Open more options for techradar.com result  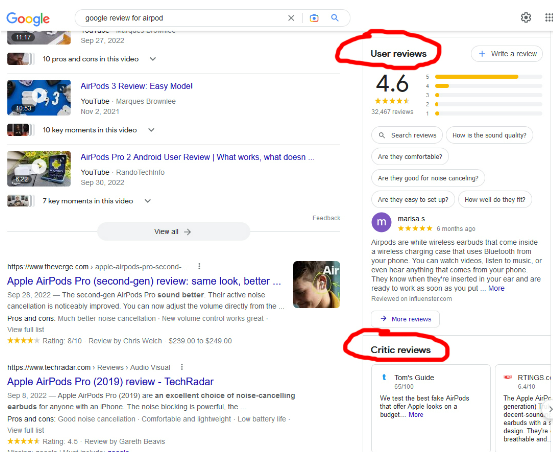tap(182, 367)
